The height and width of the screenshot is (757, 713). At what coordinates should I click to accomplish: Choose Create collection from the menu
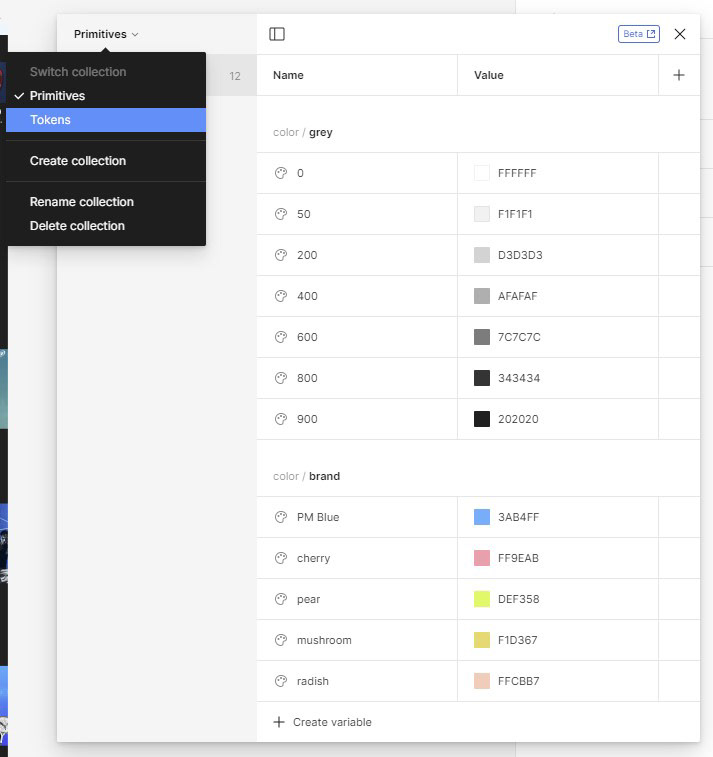(x=106, y=161)
